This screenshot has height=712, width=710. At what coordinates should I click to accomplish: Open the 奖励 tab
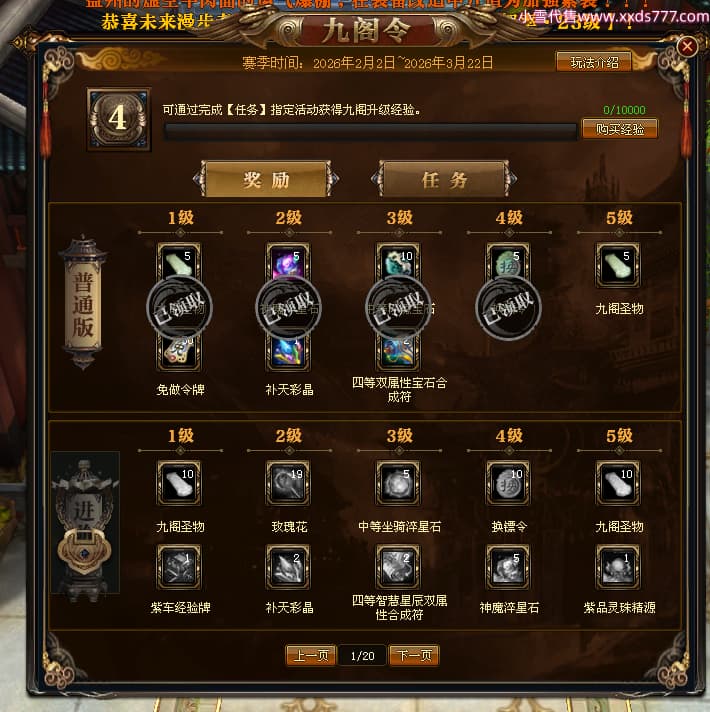coord(266,179)
